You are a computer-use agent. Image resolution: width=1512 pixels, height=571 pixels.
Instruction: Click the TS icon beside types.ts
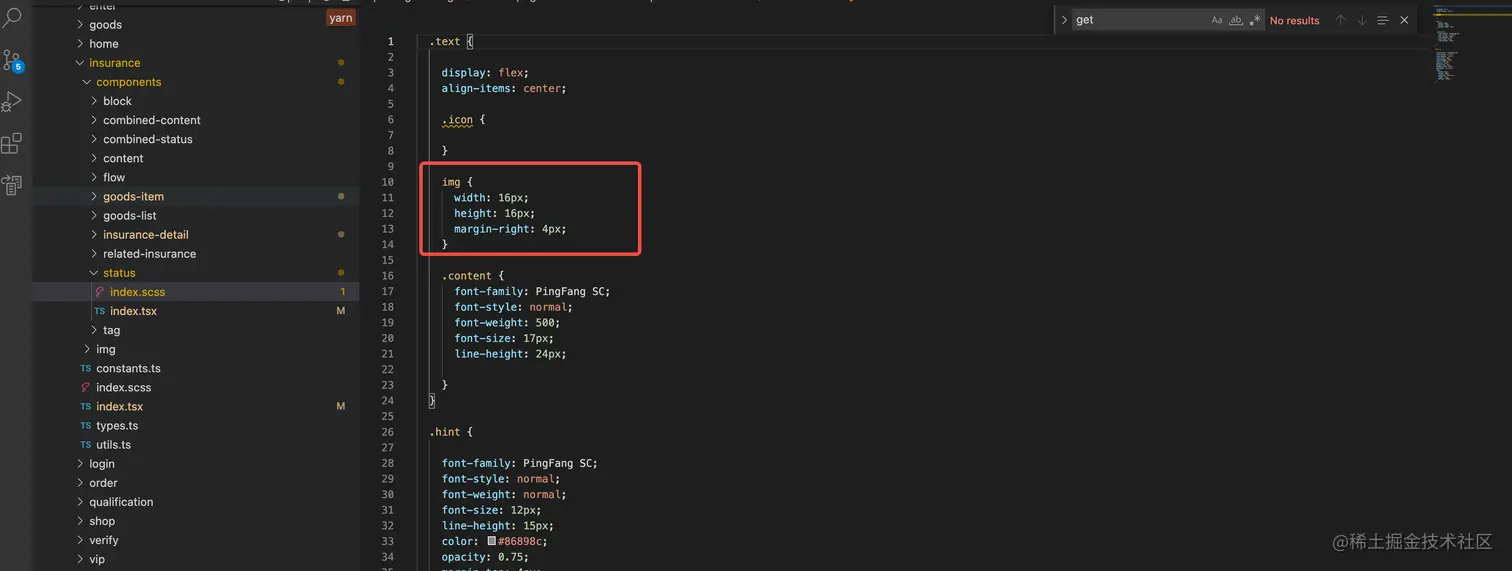point(86,426)
